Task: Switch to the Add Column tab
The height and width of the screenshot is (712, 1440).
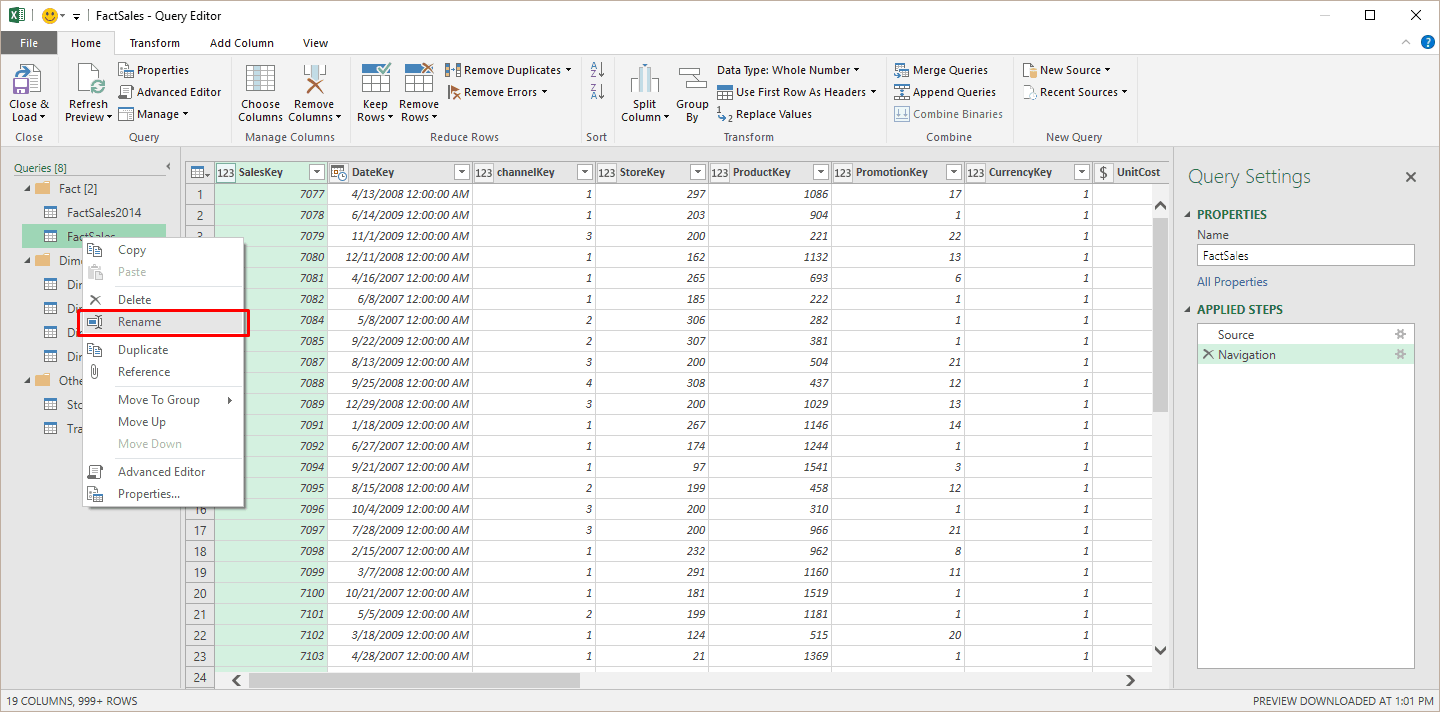Action: click(242, 43)
